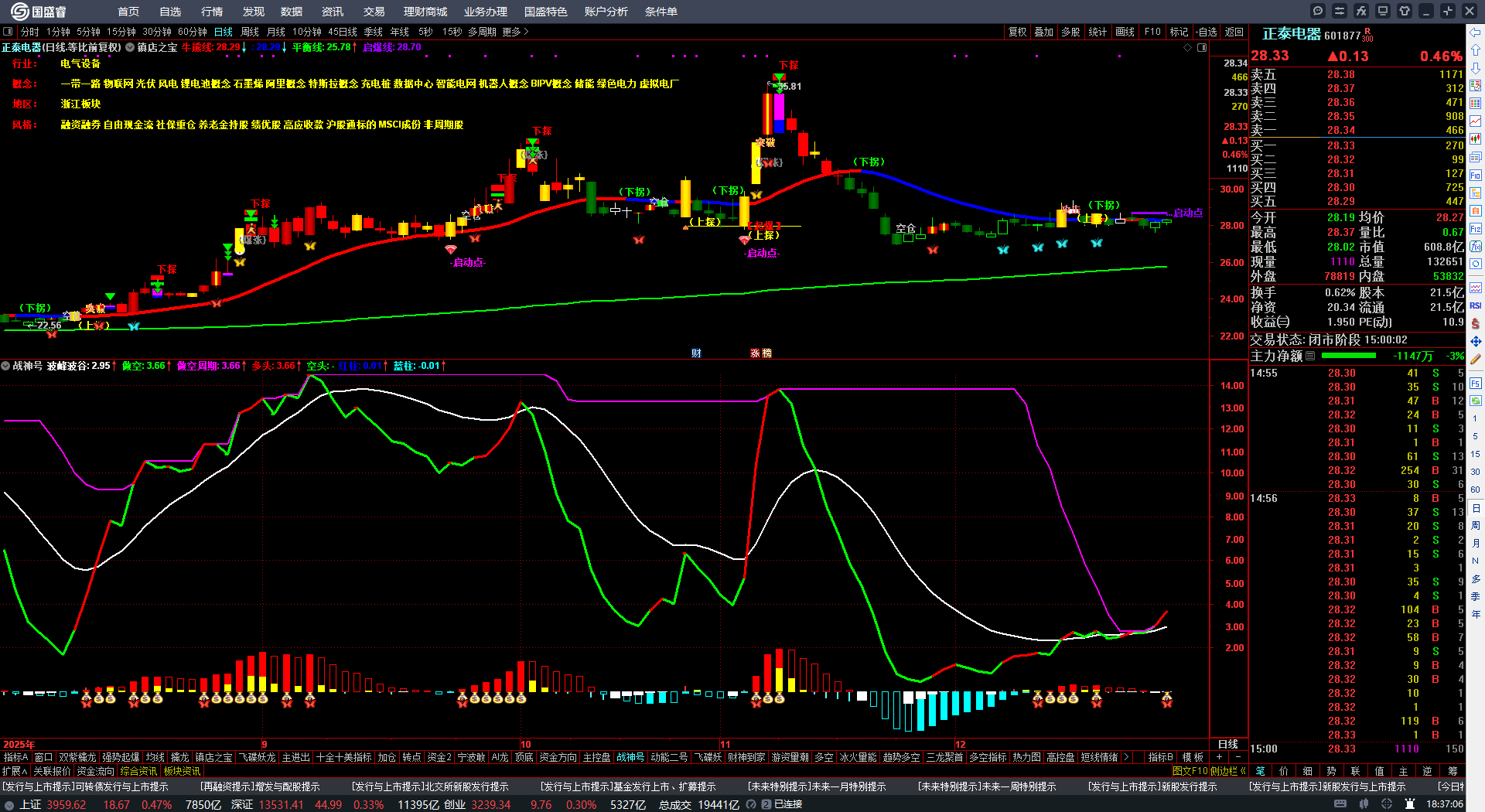
Task: Click the round logo icon beside 上证 index
Action: (9, 804)
